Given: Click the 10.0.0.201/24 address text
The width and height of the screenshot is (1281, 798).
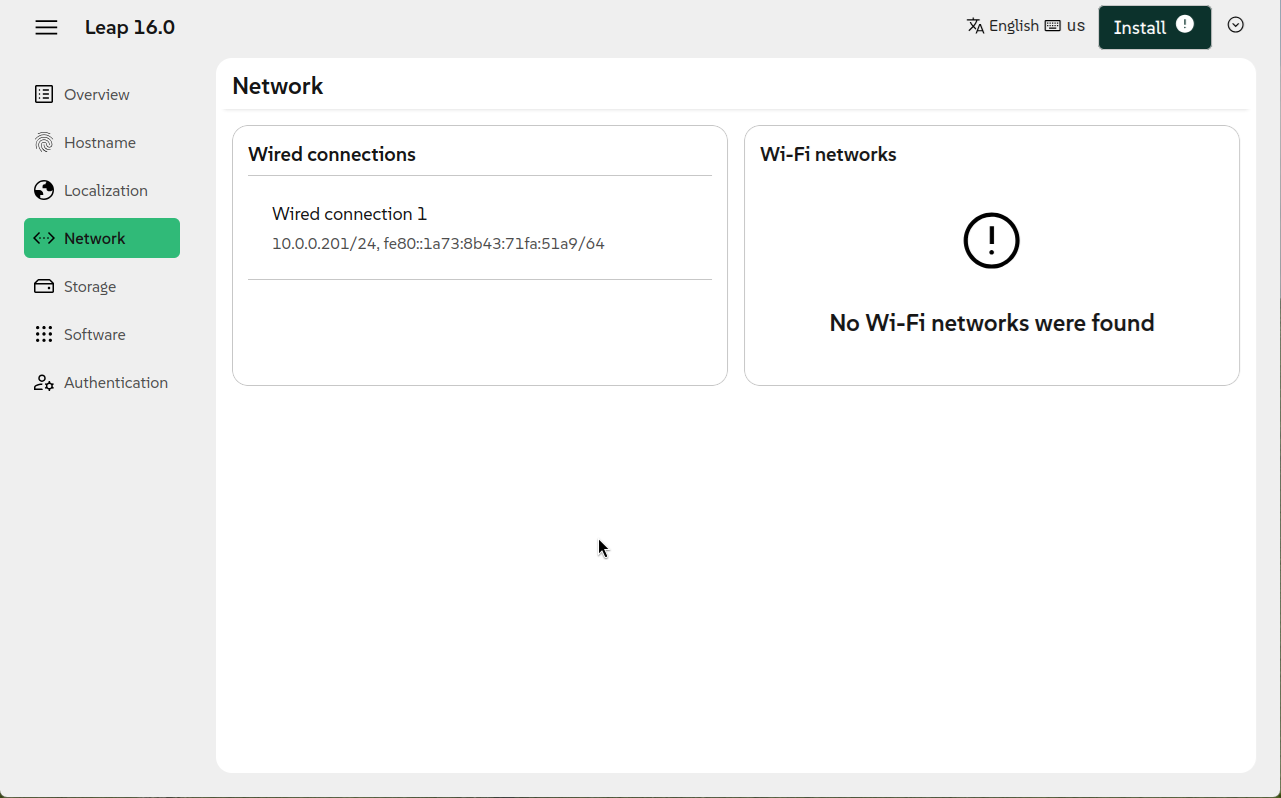Looking at the screenshot, I should [324, 244].
